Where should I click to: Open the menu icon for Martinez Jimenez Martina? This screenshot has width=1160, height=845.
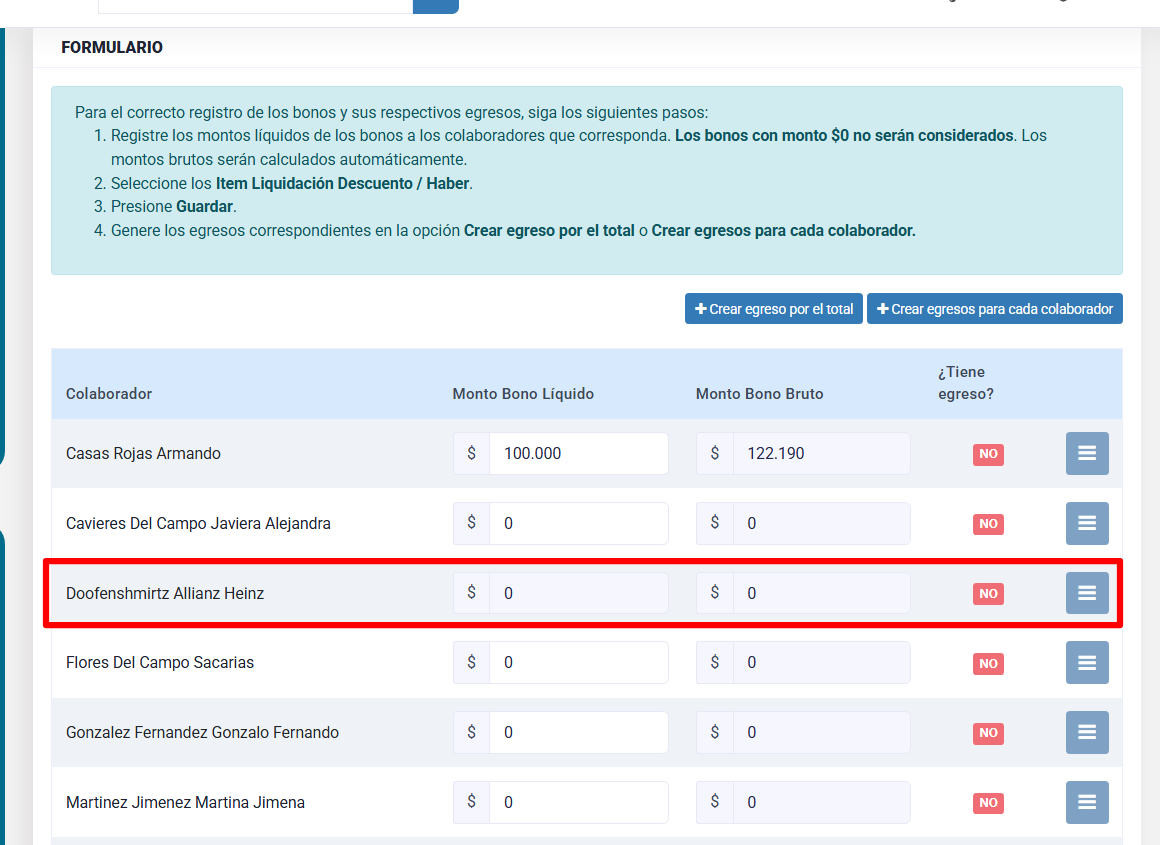[1087, 802]
